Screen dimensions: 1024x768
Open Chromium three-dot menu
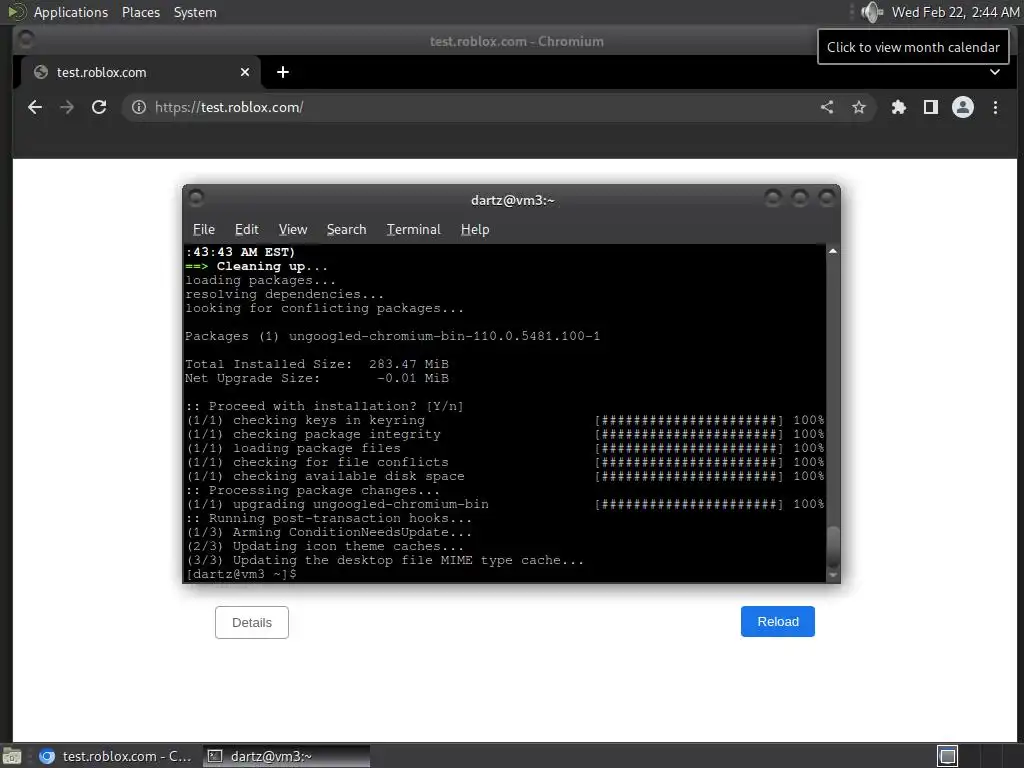pos(995,107)
